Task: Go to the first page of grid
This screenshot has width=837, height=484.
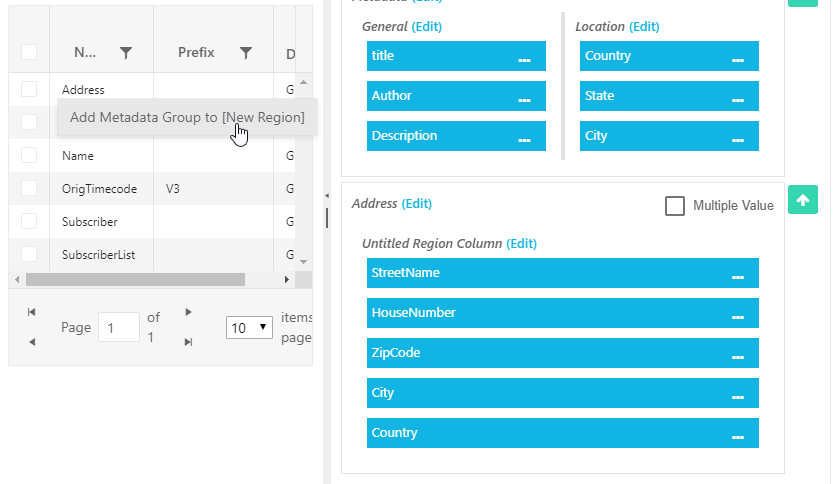Action: (32, 312)
